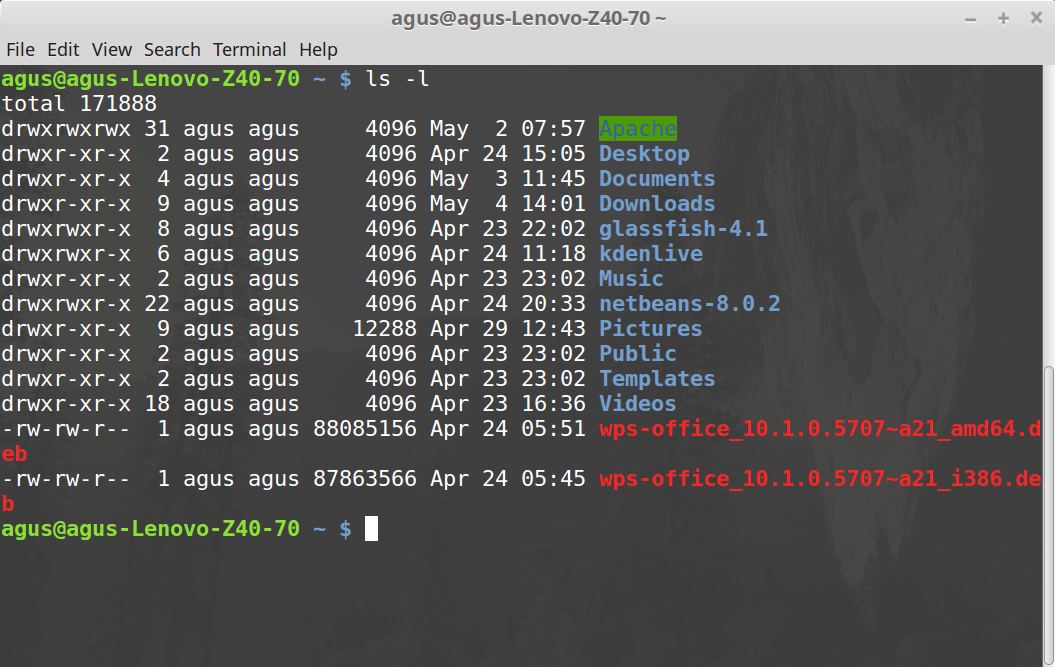Select the highlighted Apache directory name
The image size is (1055, 667).
(637, 128)
